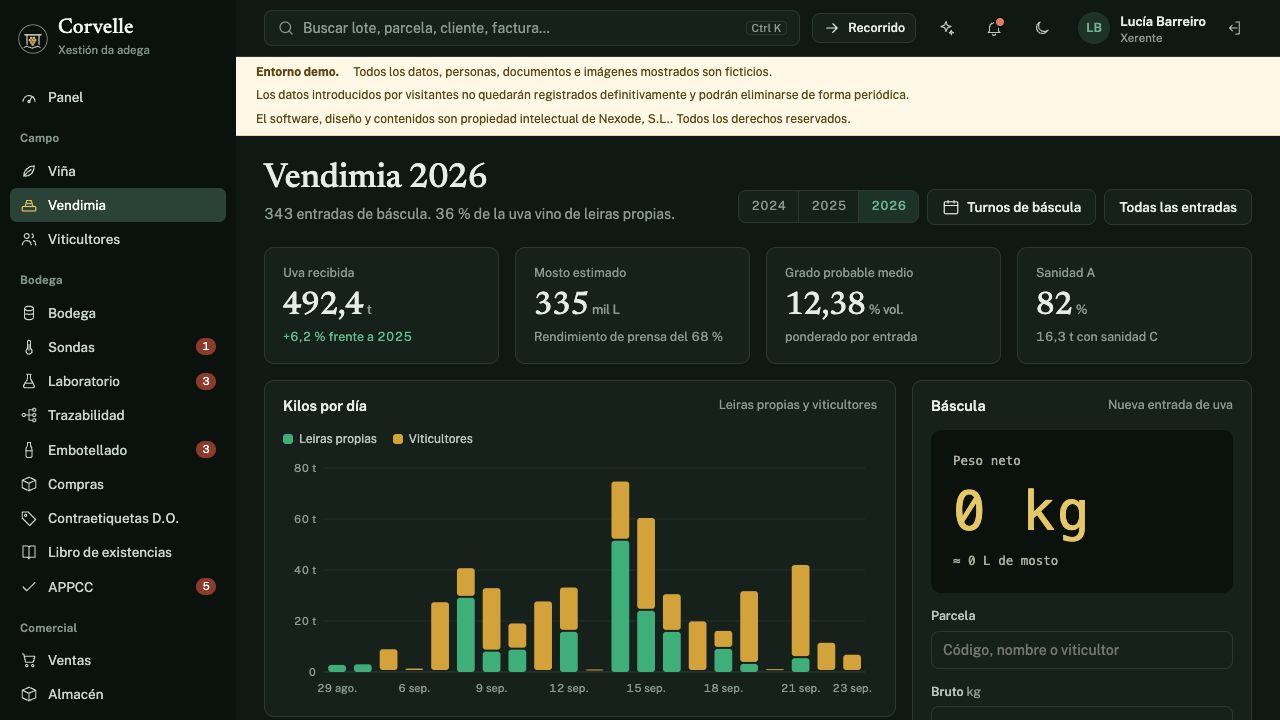Click the Embotellado bottle icon
Image resolution: width=1280 pixels, height=720 pixels.
pyautogui.click(x=29, y=450)
